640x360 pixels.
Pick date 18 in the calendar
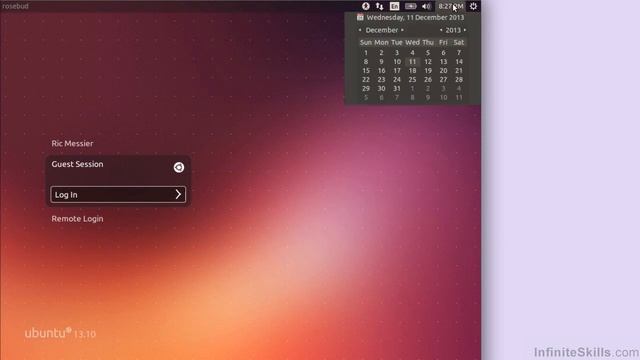tap(412, 71)
